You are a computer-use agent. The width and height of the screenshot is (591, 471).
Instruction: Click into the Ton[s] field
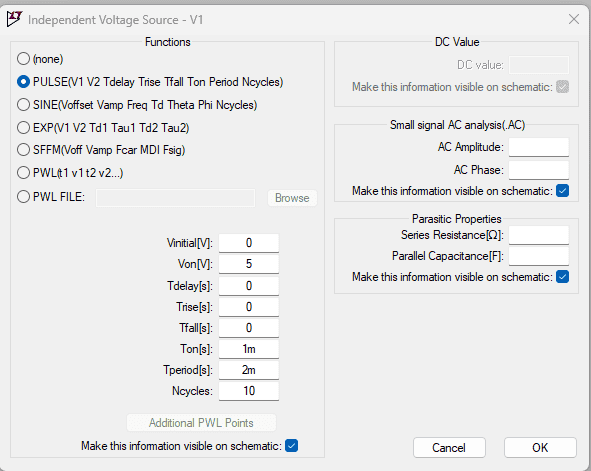(249, 349)
